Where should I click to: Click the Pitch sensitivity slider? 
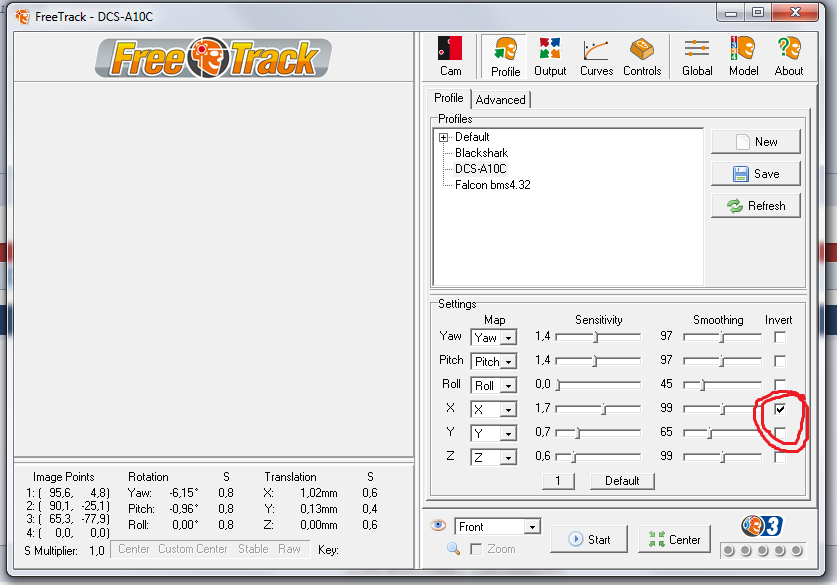598,361
